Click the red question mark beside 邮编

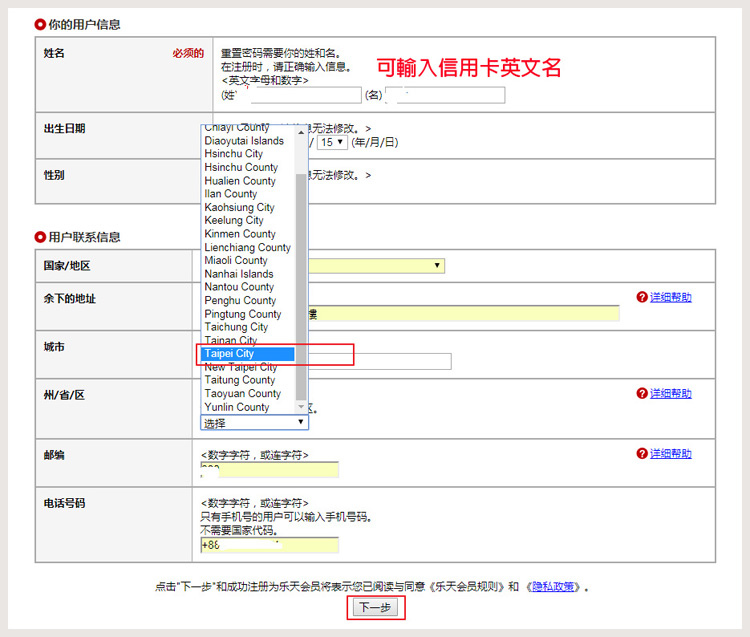[x=642, y=454]
